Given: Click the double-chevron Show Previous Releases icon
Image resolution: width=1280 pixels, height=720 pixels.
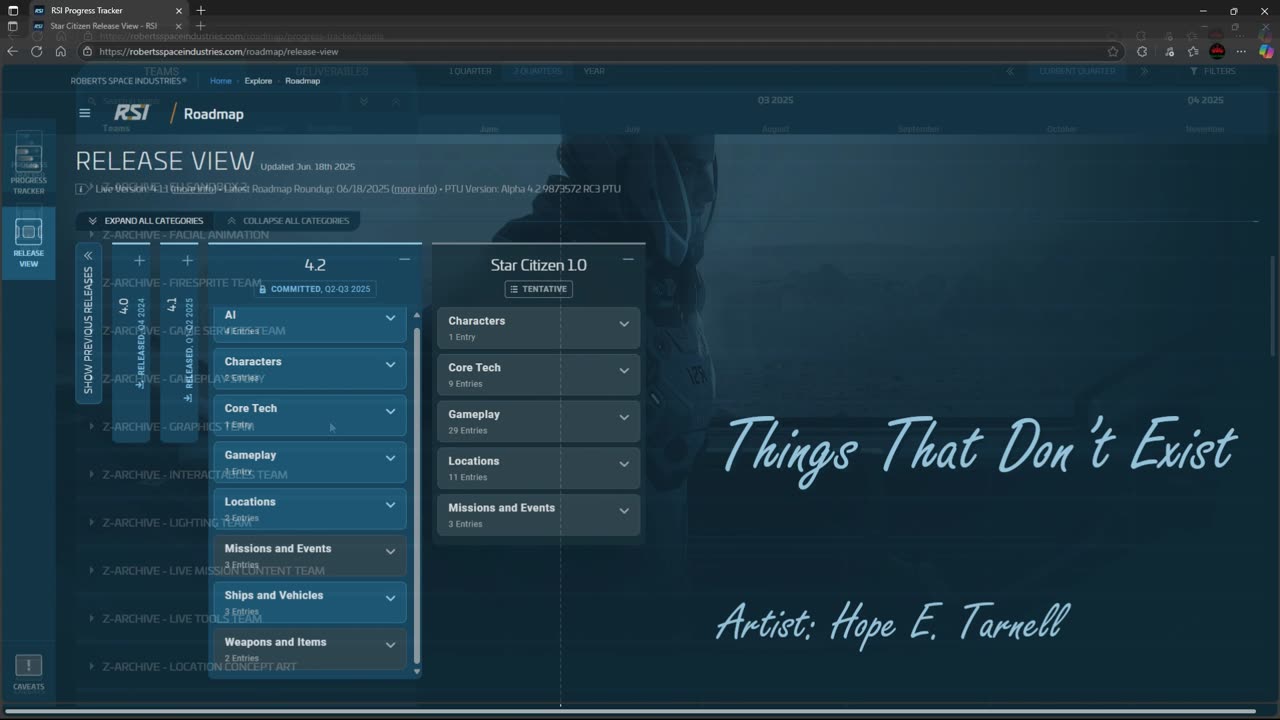Looking at the screenshot, I should point(88,256).
